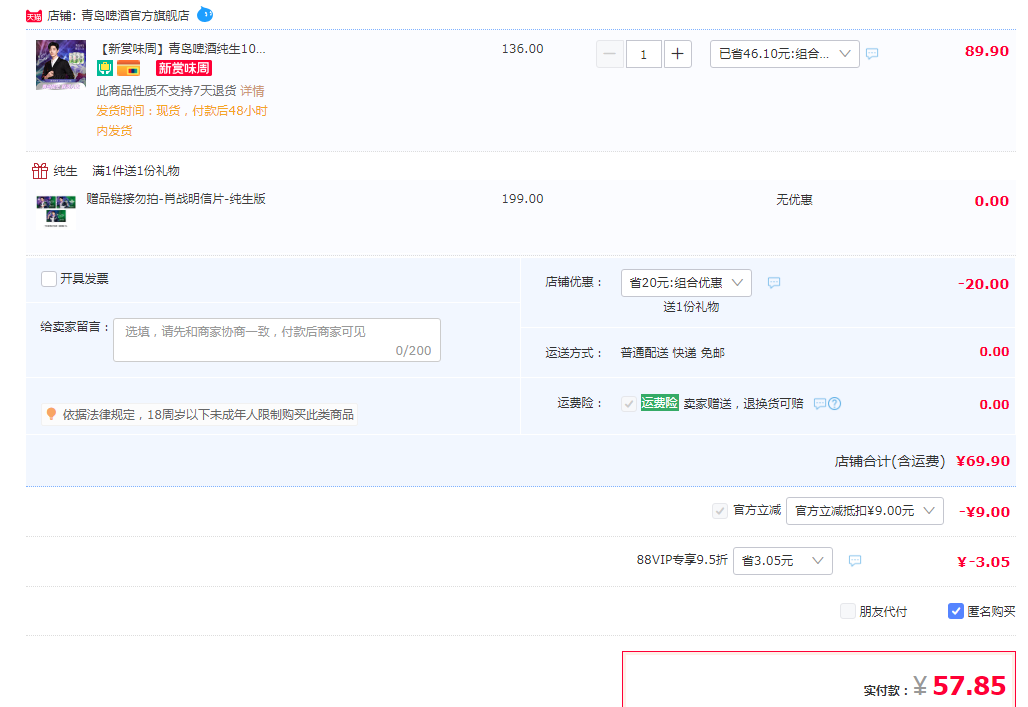Screen dimensions: 1028x707
Task: Click the postcard gift thumbnail image
Action: pyautogui.click(x=56, y=211)
